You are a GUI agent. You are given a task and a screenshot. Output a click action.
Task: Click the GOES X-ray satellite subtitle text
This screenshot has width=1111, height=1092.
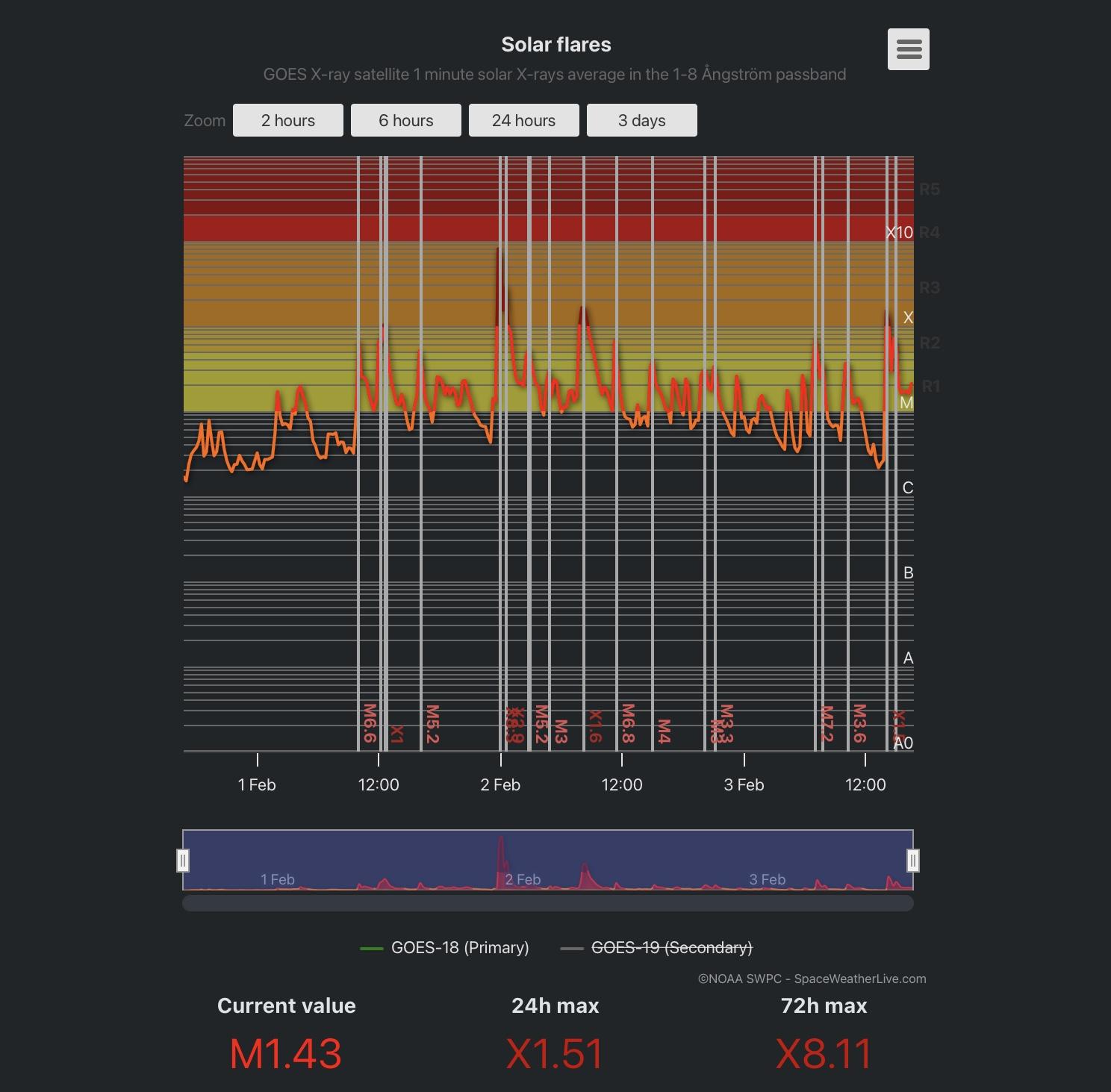point(555,74)
